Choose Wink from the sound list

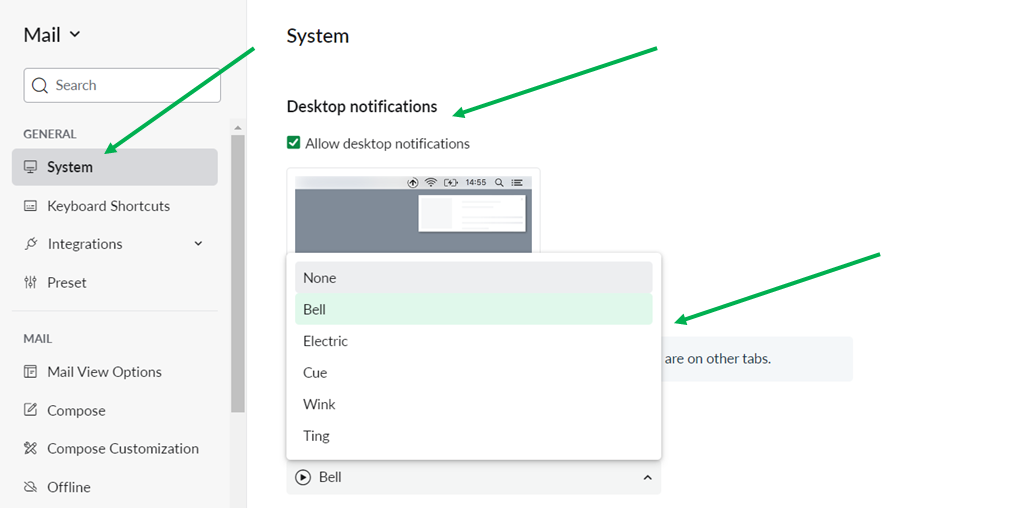point(474,405)
